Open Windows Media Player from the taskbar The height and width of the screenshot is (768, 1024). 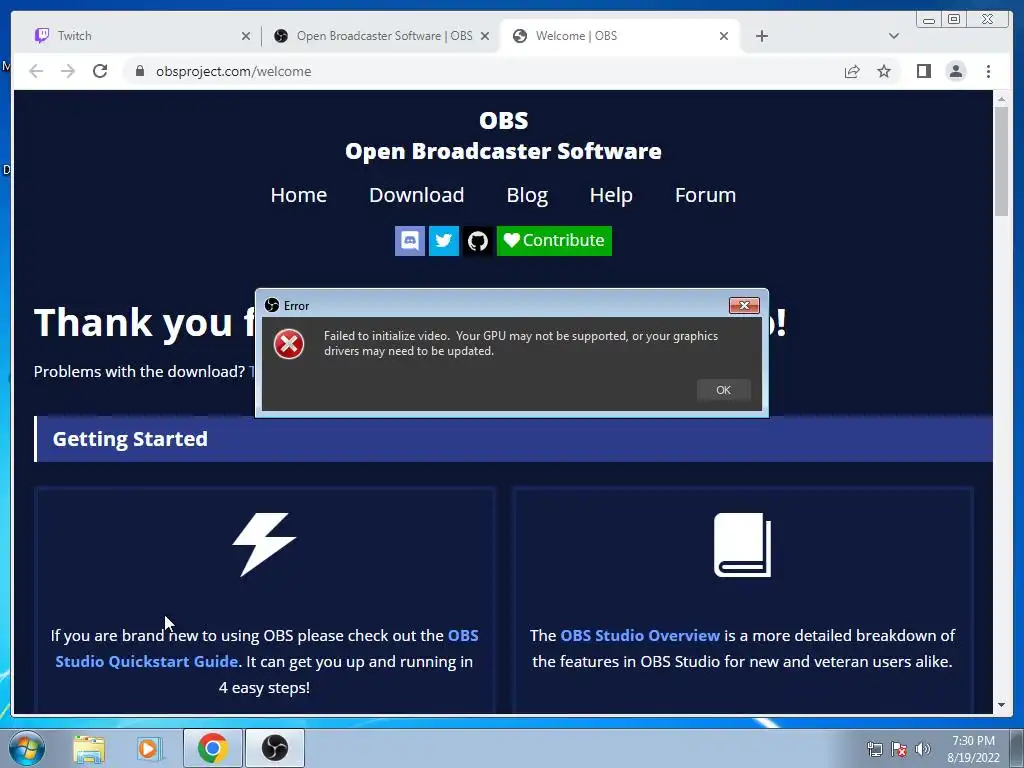tap(149, 748)
